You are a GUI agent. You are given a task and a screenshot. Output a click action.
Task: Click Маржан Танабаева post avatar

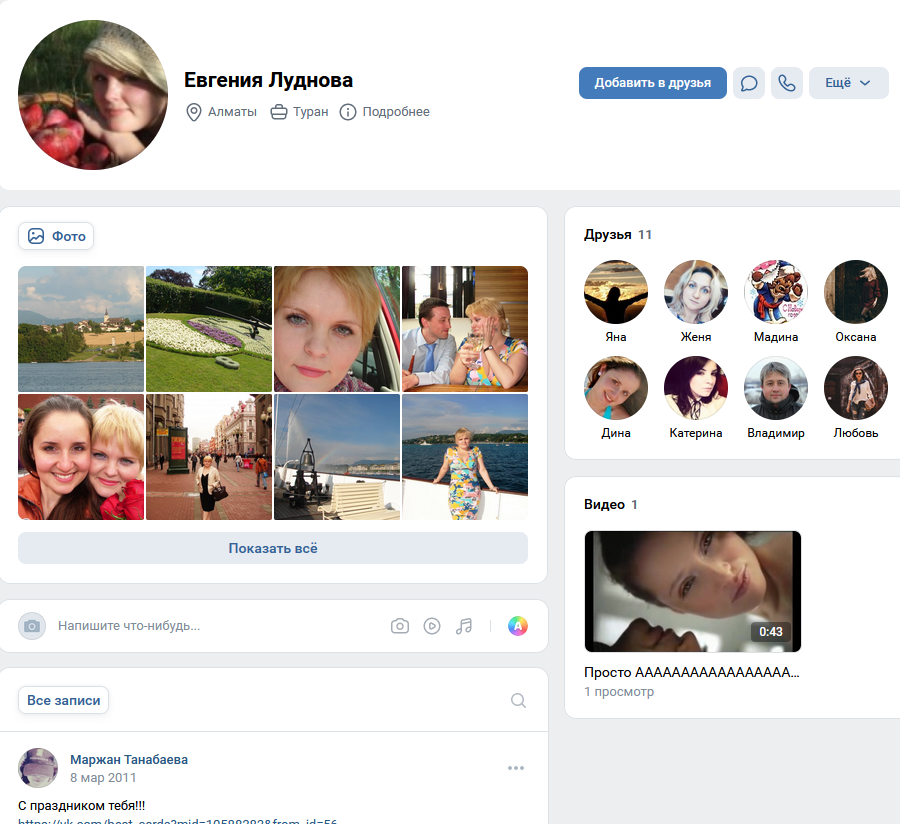point(38,768)
